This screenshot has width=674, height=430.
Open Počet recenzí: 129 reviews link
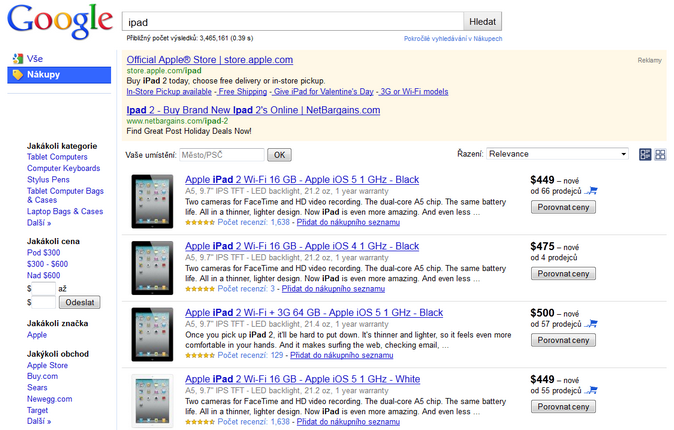(x=250, y=355)
